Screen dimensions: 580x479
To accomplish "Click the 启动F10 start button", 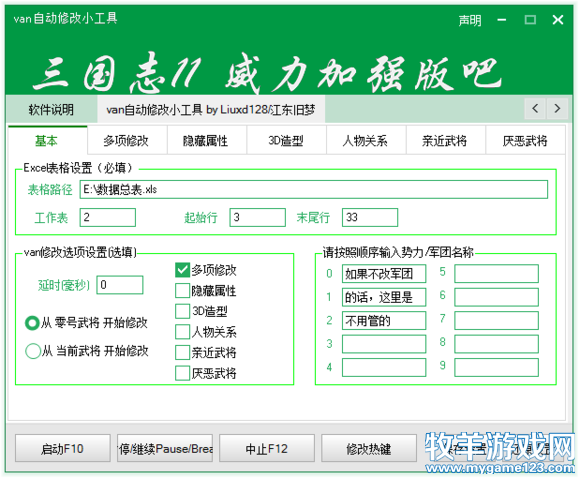I will point(63,448).
